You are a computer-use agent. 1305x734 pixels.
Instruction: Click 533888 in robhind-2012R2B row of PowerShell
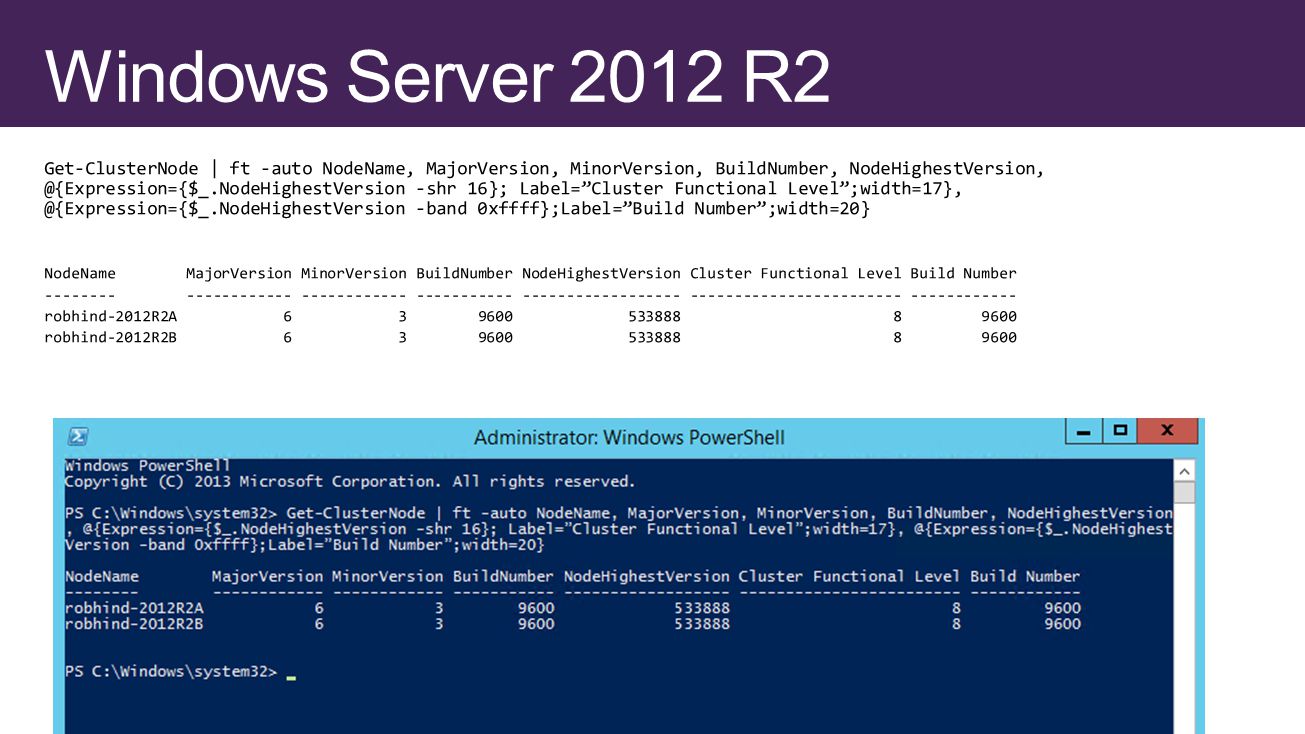coord(702,624)
